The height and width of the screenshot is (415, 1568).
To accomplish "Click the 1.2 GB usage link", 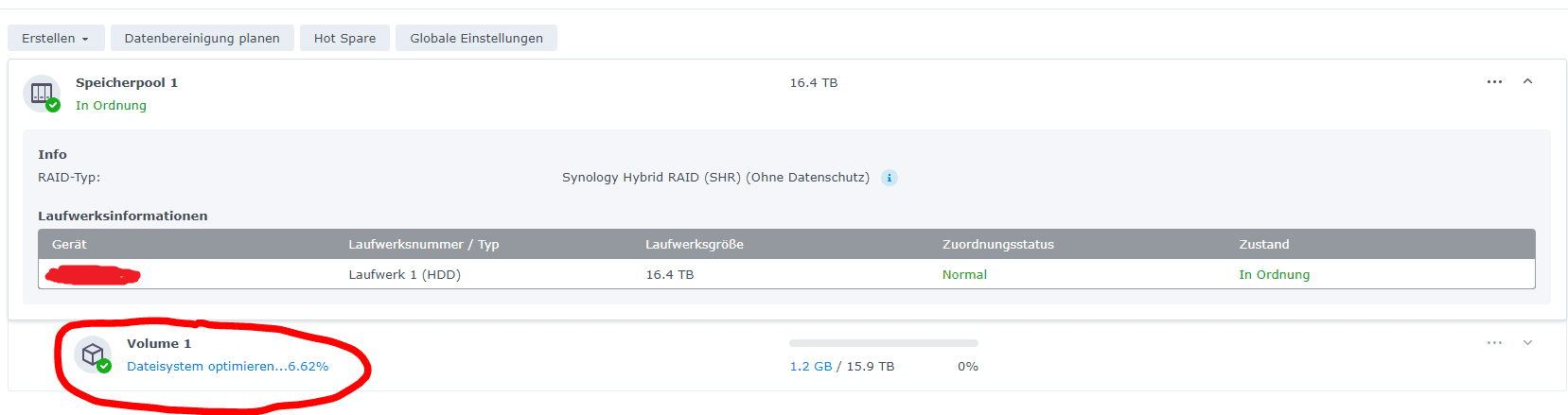I will click(811, 367).
